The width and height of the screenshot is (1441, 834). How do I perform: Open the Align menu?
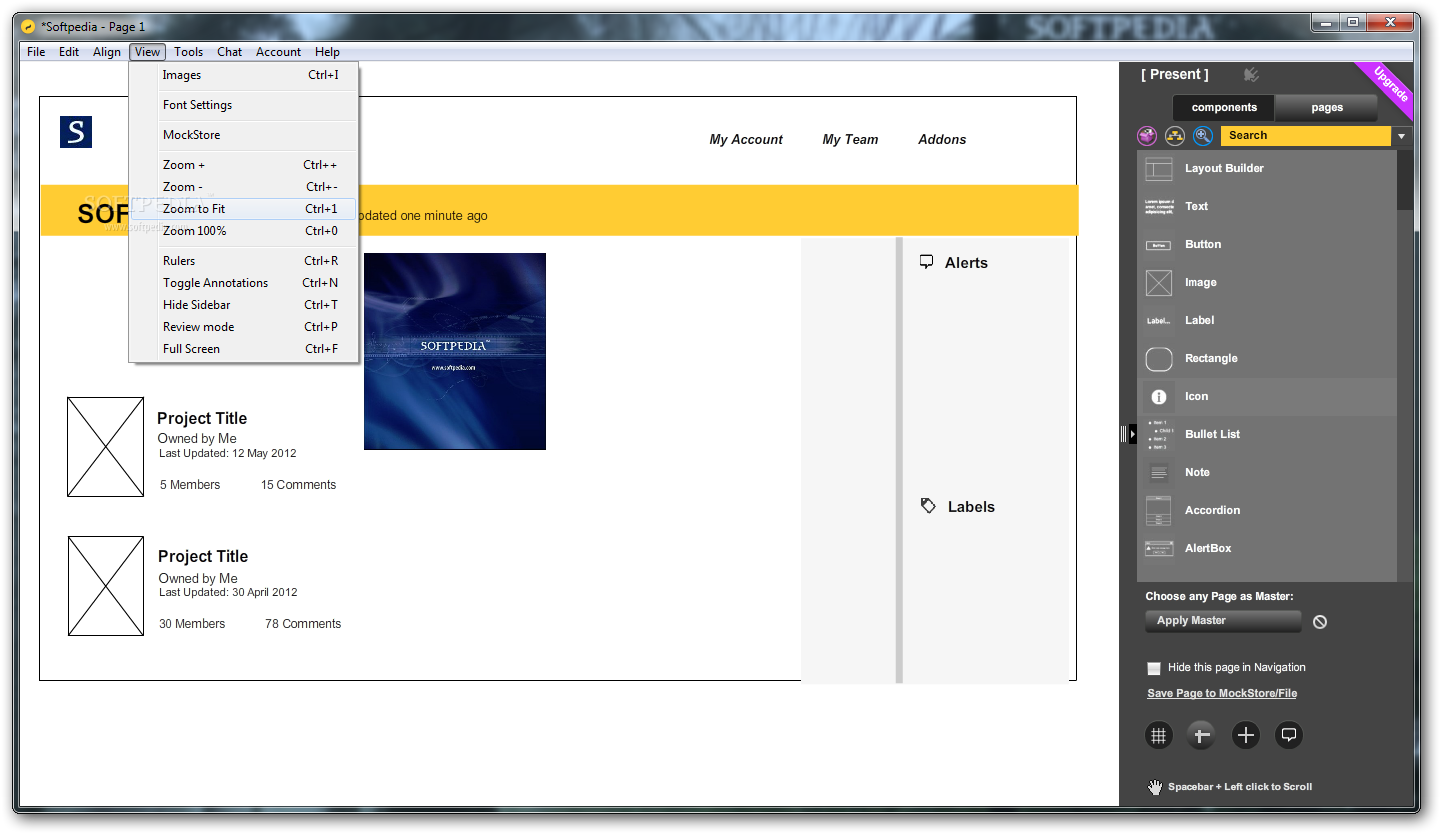107,52
